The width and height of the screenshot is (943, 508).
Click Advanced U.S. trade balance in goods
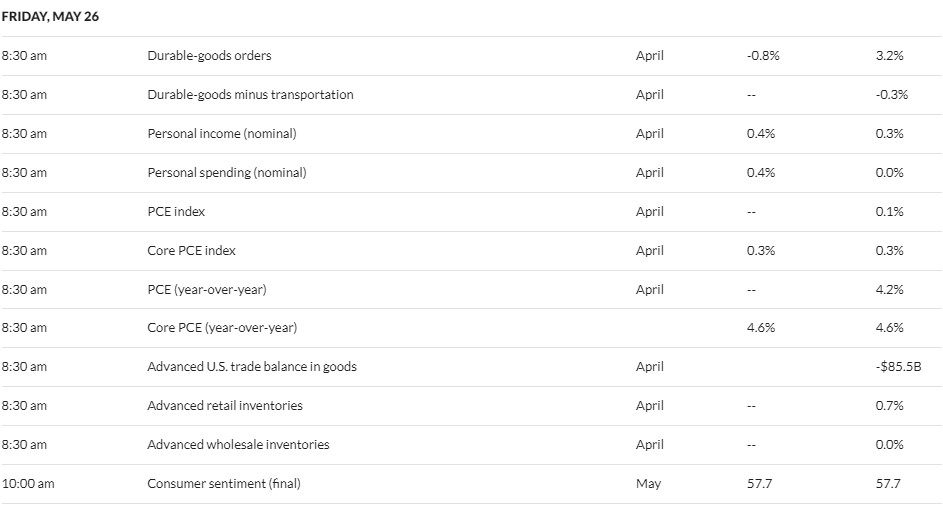[x=252, y=367]
